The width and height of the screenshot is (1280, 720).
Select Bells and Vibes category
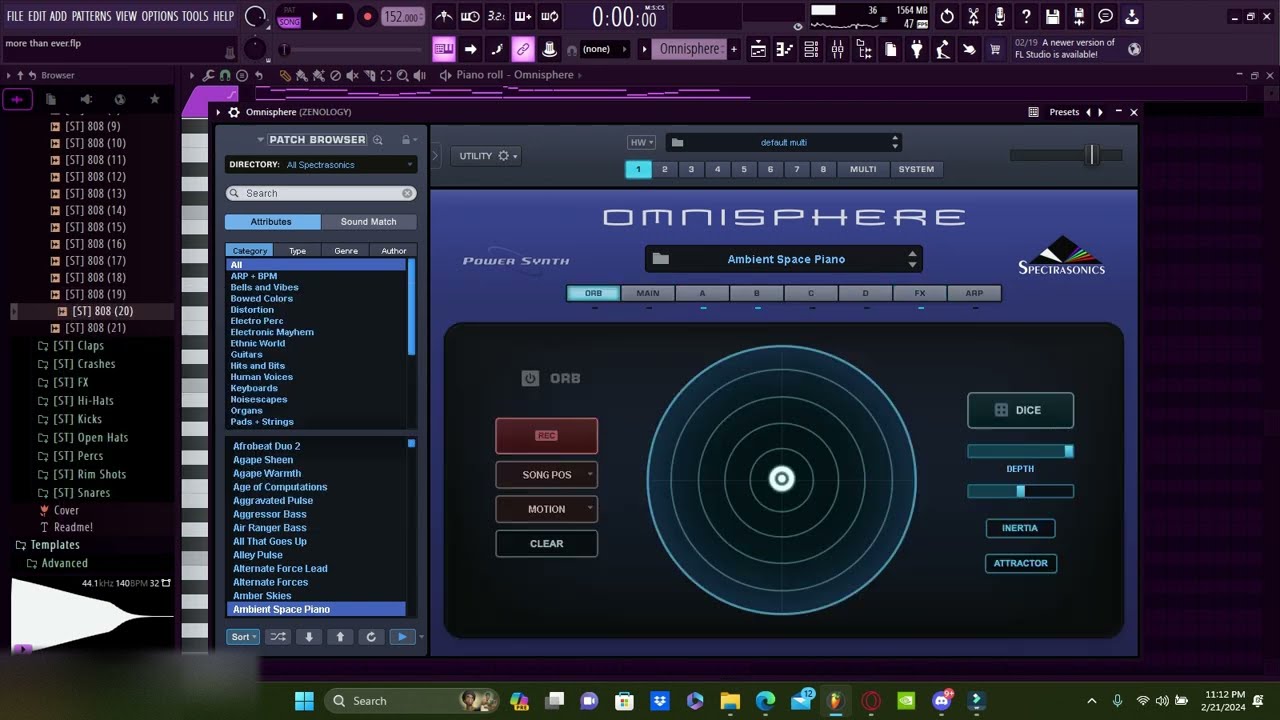pyautogui.click(x=264, y=287)
